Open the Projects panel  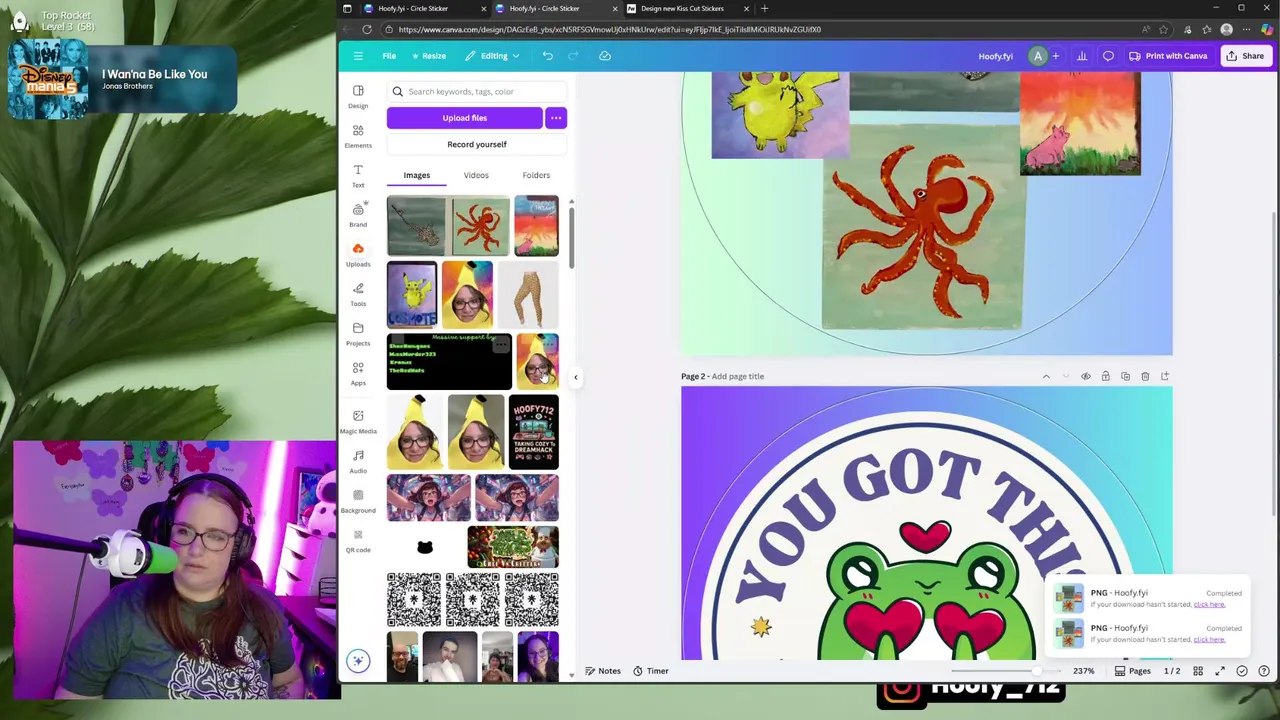pyautogui.click(x=358, y=334)
